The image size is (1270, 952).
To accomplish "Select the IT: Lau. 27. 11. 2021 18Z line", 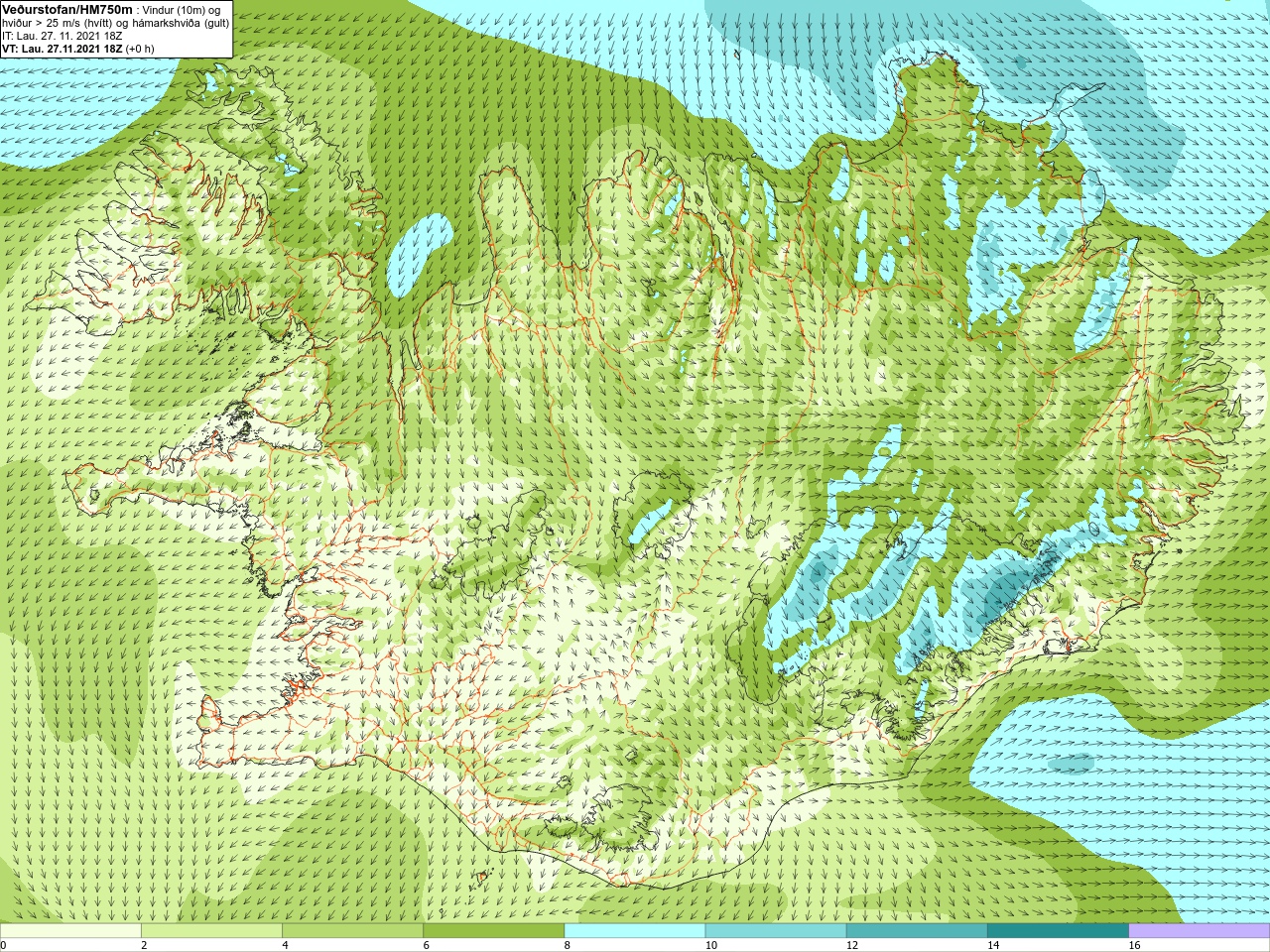I will coord(63,36).
